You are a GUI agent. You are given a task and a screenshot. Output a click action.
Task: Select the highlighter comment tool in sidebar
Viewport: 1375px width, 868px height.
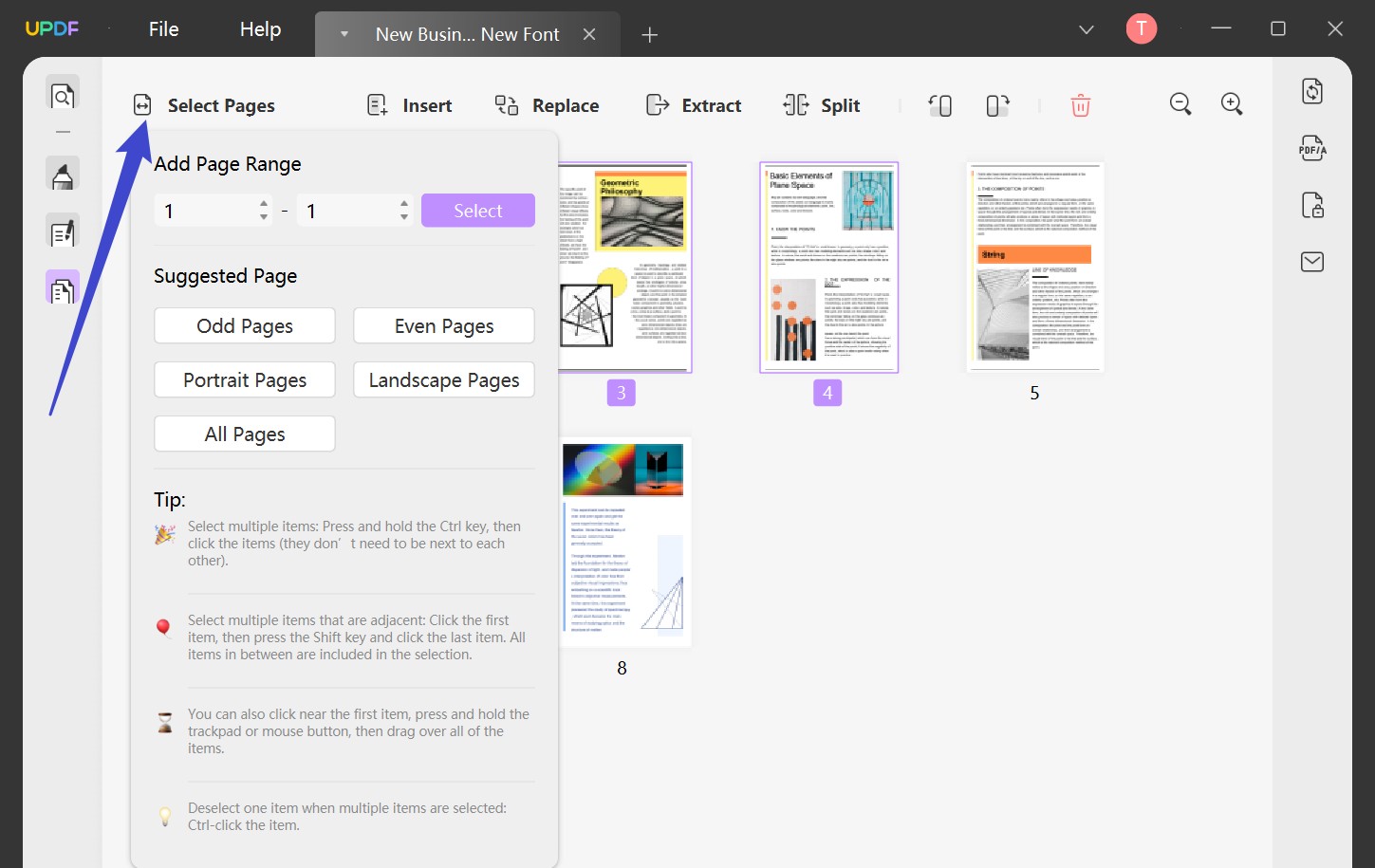(63, 175)
